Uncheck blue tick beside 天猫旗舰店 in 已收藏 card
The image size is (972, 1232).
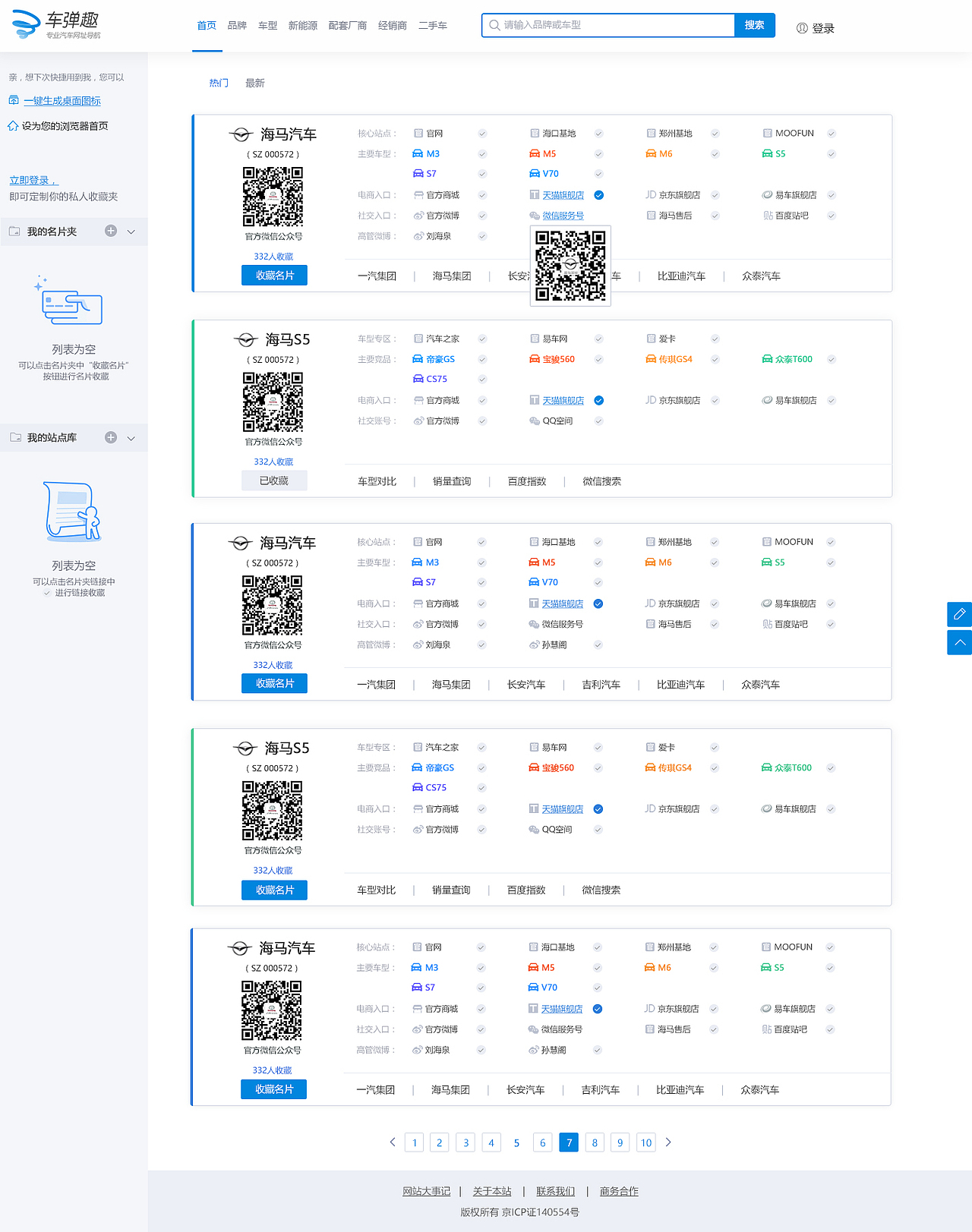[x=599, y=400]
